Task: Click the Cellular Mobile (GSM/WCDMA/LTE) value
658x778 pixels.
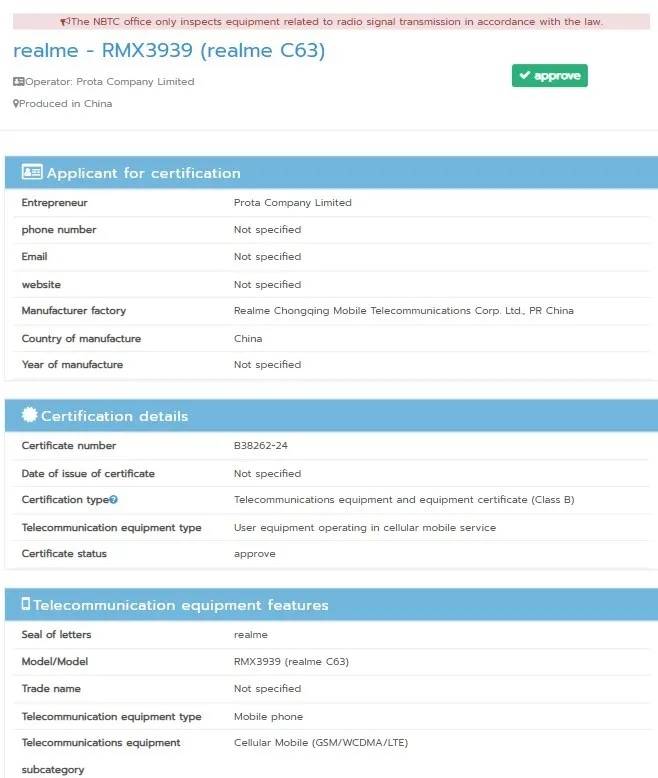Action: (x=320, y=743)
